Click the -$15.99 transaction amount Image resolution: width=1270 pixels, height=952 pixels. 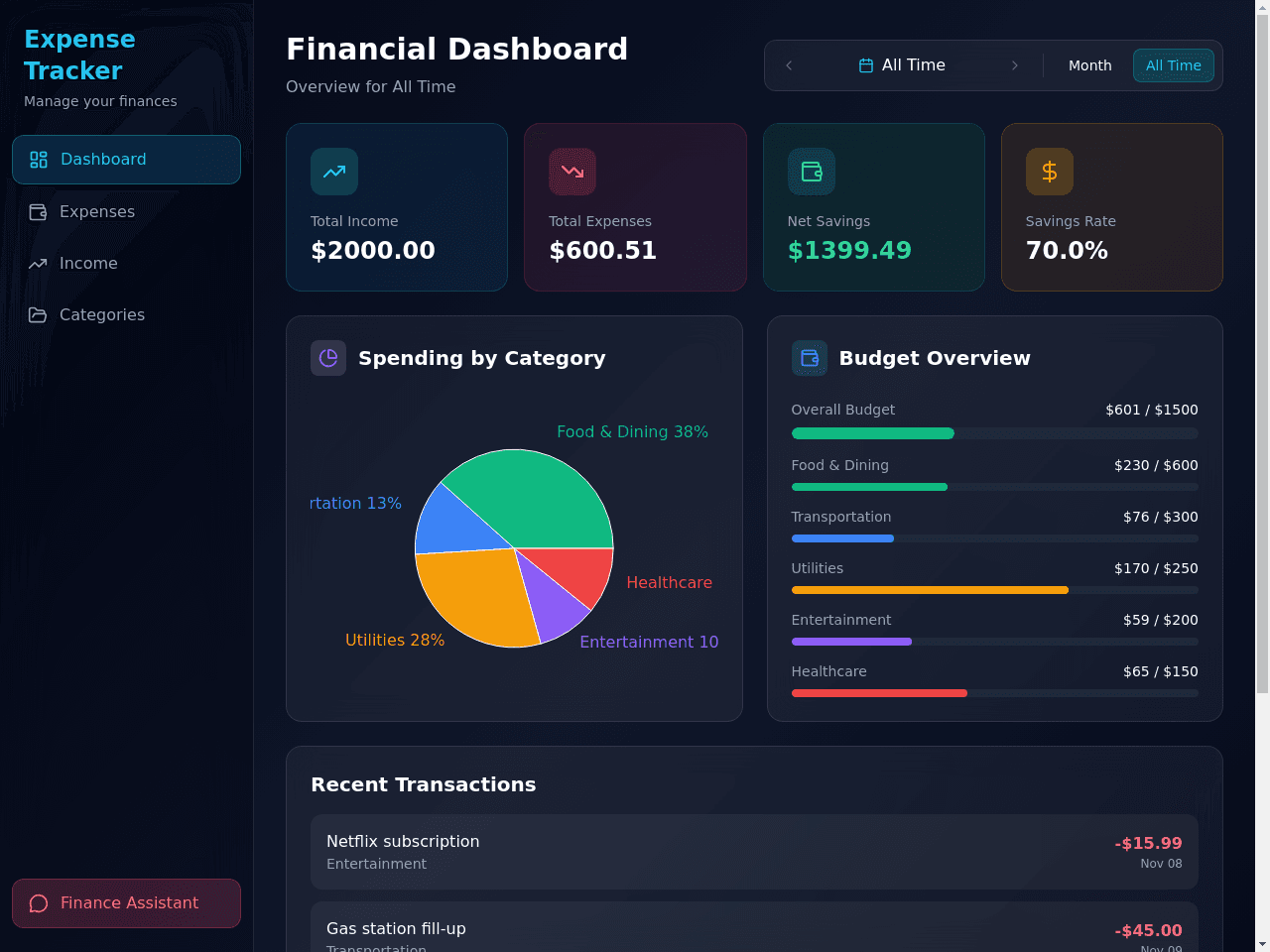(1148, 843)
